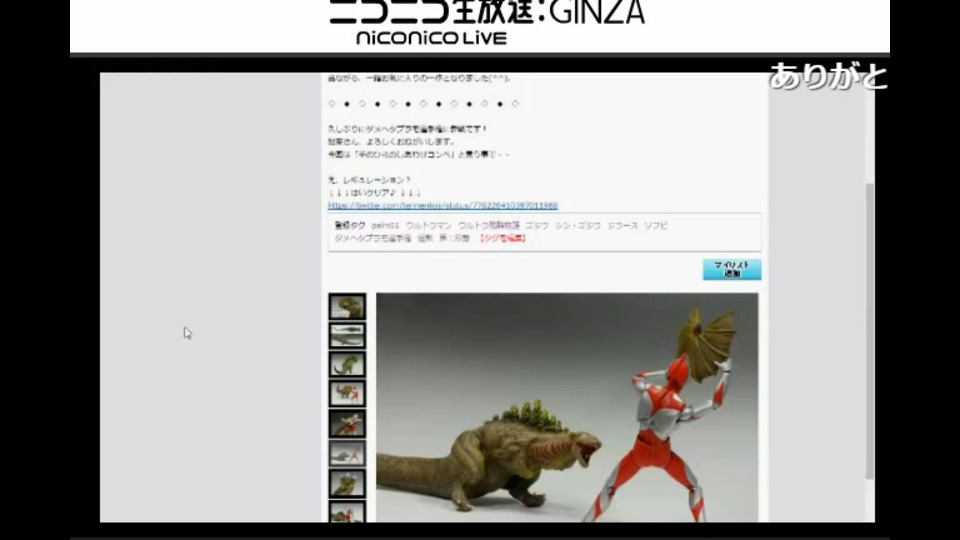Select the seventh thumbnail of monster front view
The image size is (960, 540).
(347, 483)
